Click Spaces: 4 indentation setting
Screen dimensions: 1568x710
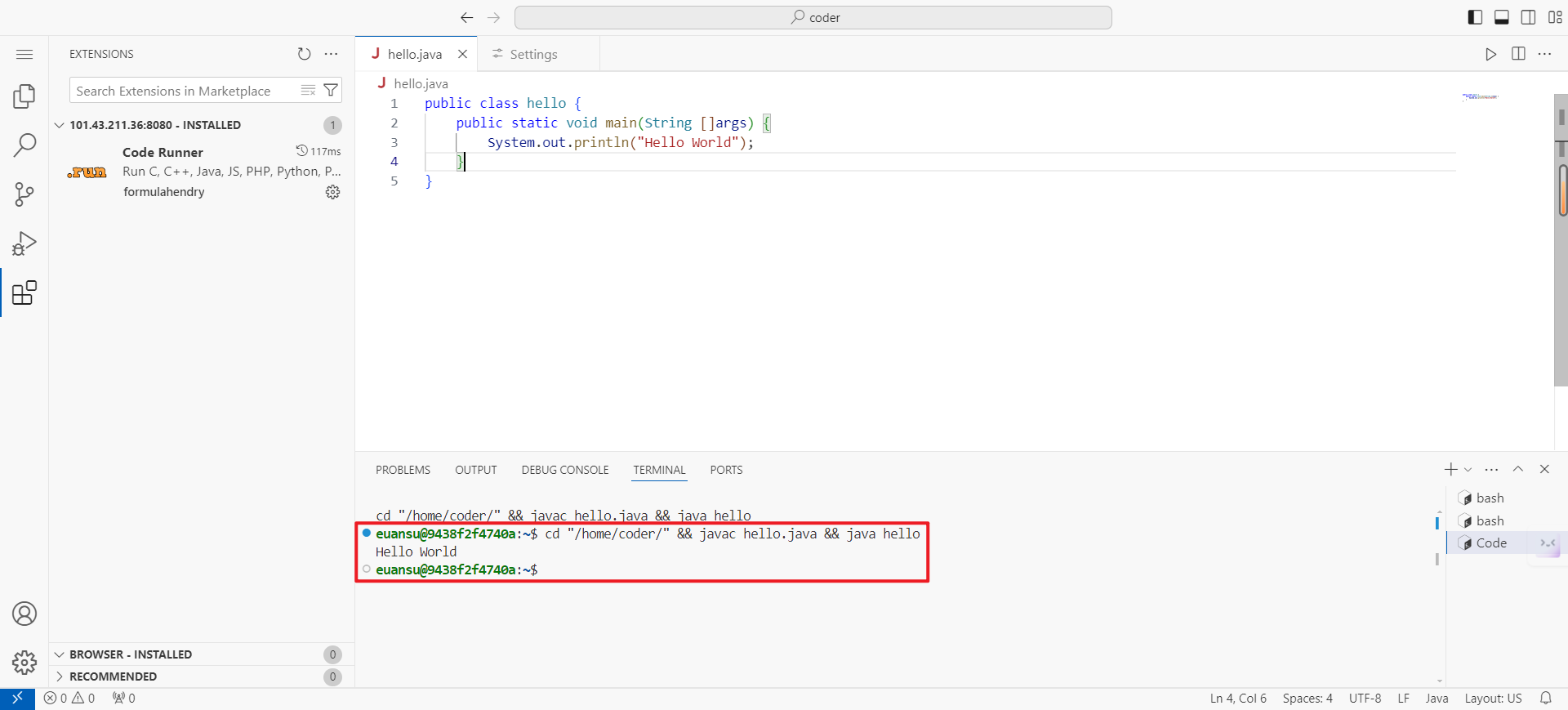(x=1307, y=699)
